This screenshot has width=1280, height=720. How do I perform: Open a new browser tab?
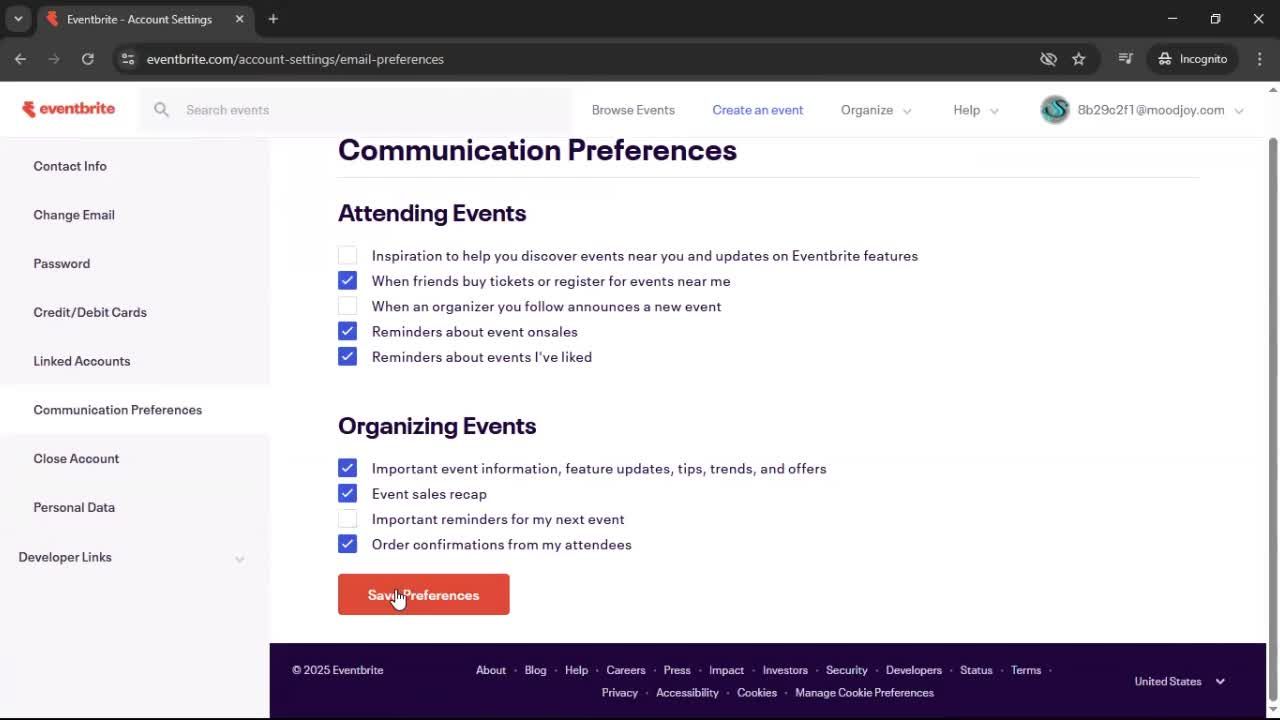(273, 19)
